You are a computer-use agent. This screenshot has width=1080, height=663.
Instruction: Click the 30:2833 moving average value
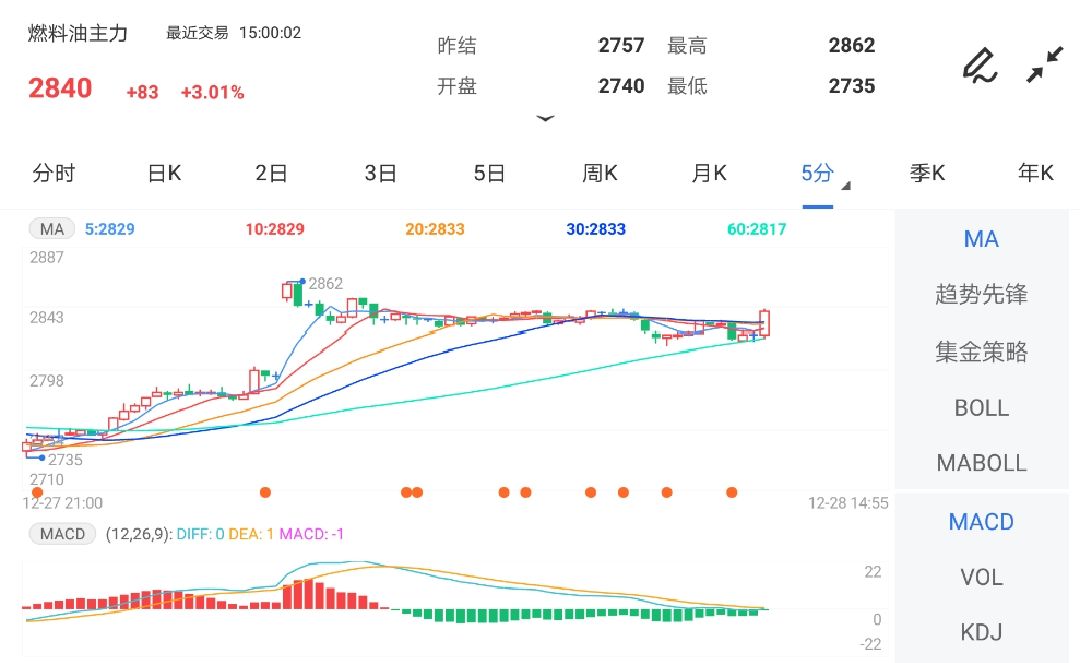596,229
